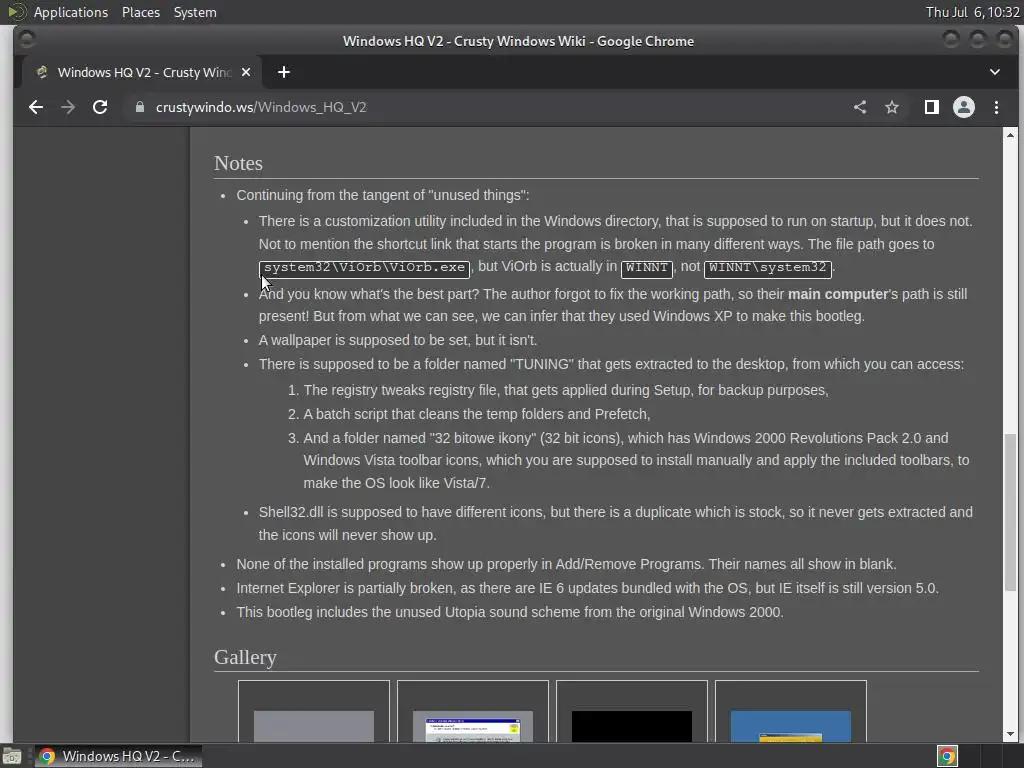
Task: Follow the 'main computer' link
Action: point(838,294)
